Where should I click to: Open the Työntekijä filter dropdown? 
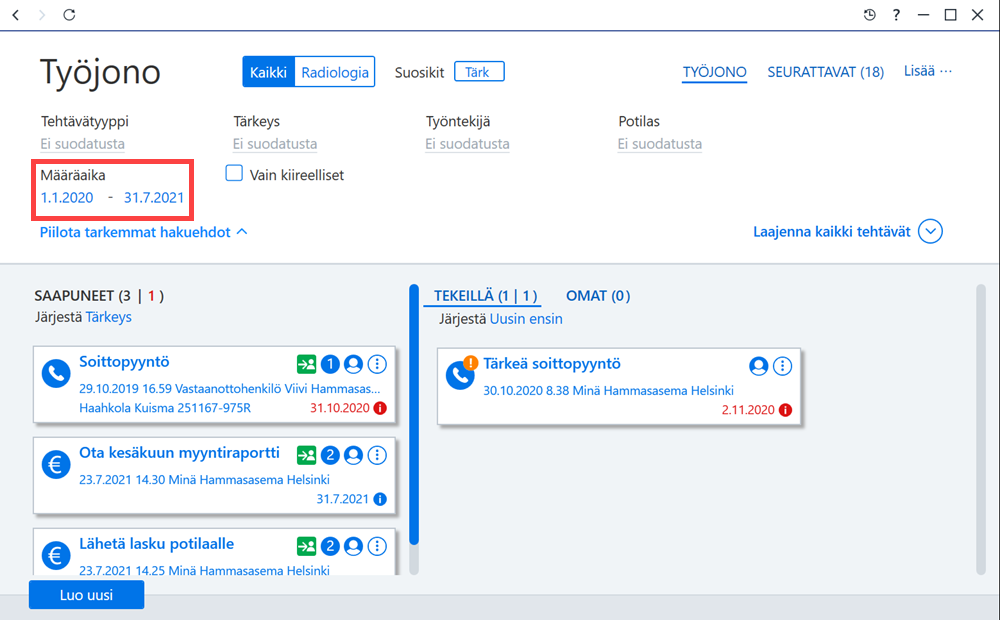pyautogui.click(x=467, y=144)
